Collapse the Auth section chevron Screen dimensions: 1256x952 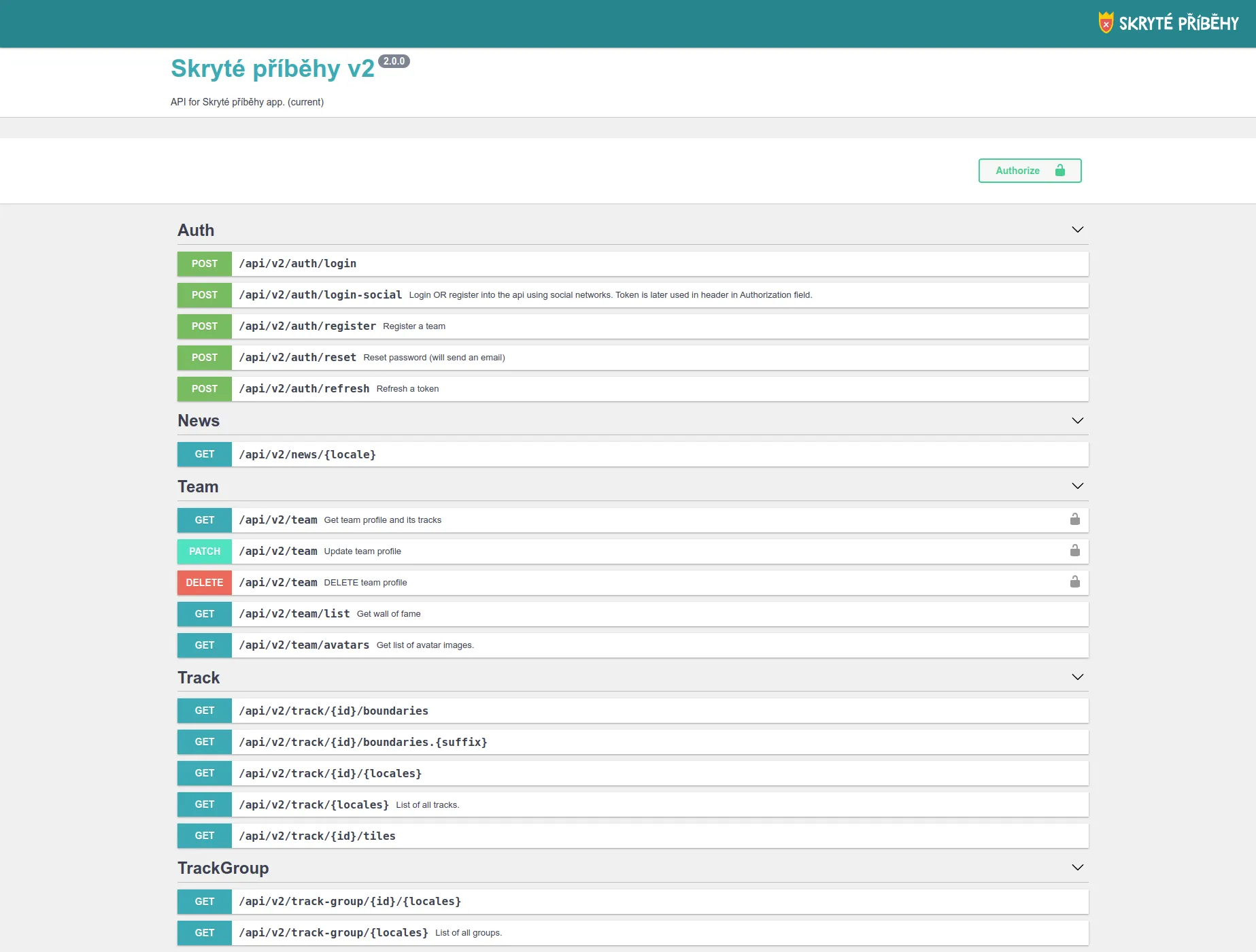[x=1078, y=230]
